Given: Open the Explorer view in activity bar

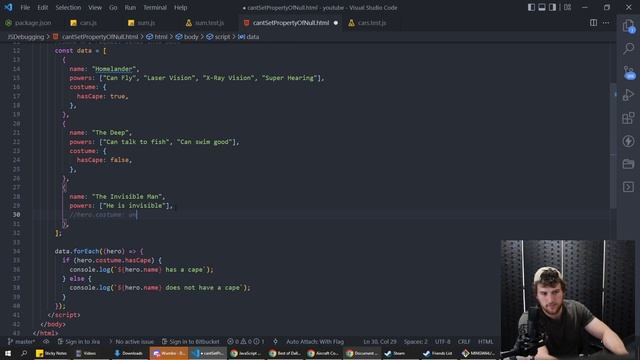Looking at the screenshot, I should [629, 27].
